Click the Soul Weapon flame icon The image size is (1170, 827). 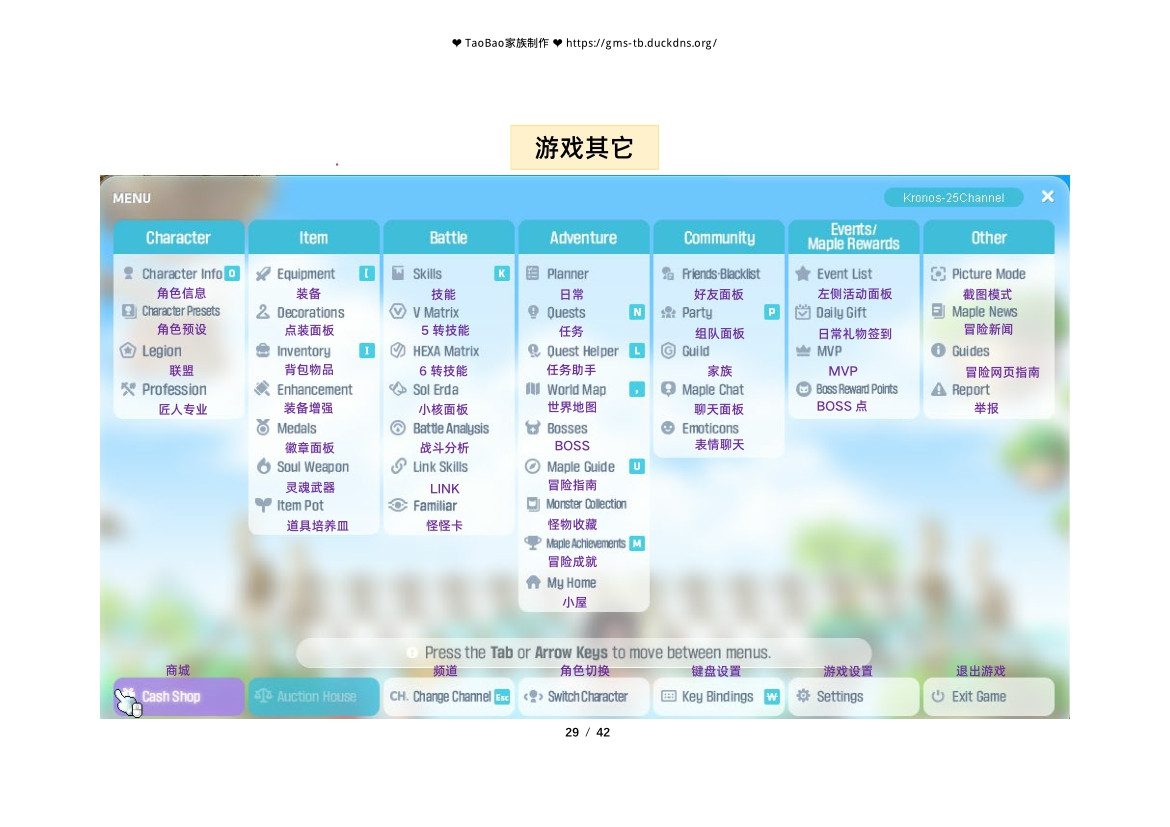tap(263, 467)
